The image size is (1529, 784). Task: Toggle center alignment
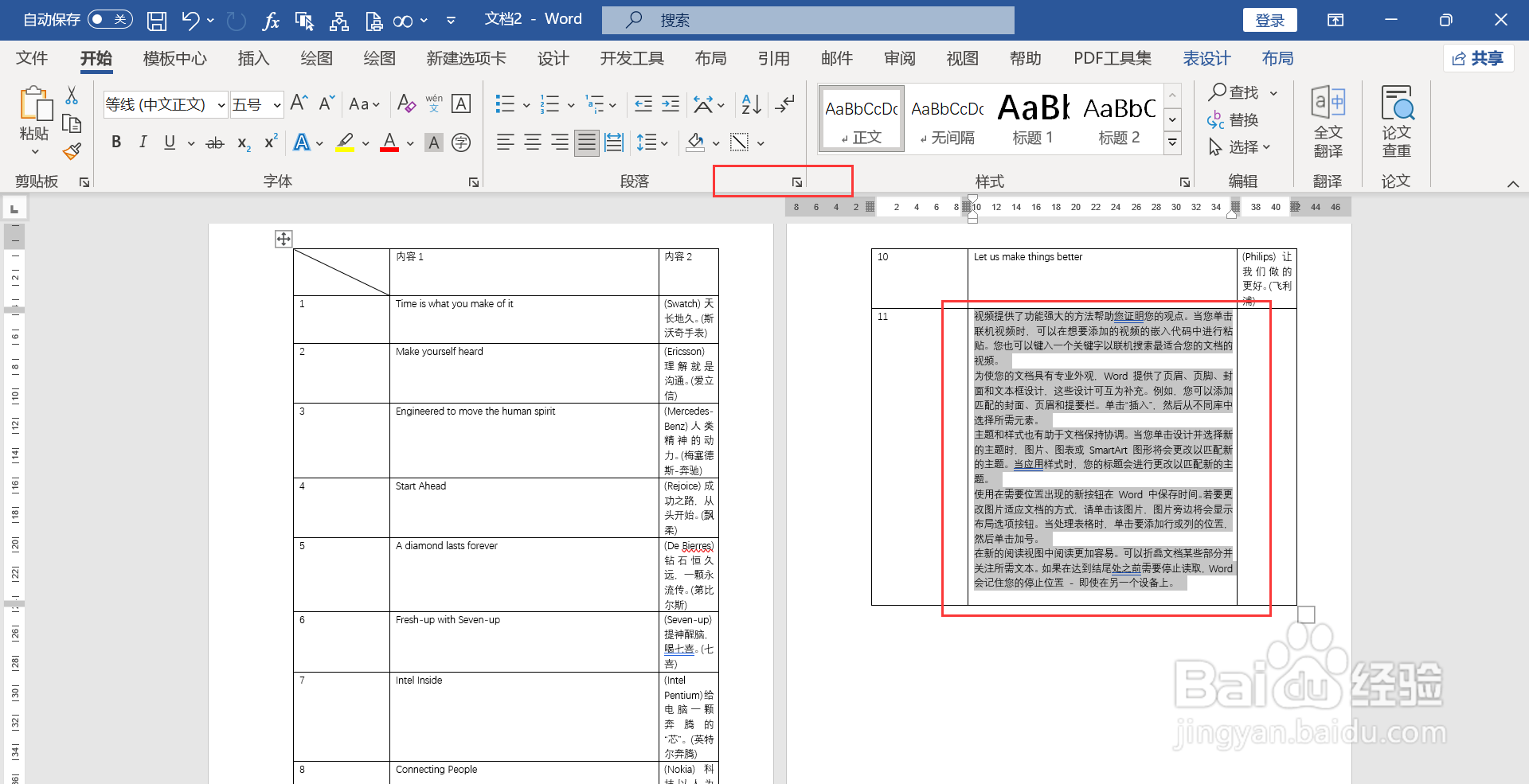[x=533, y=143]
